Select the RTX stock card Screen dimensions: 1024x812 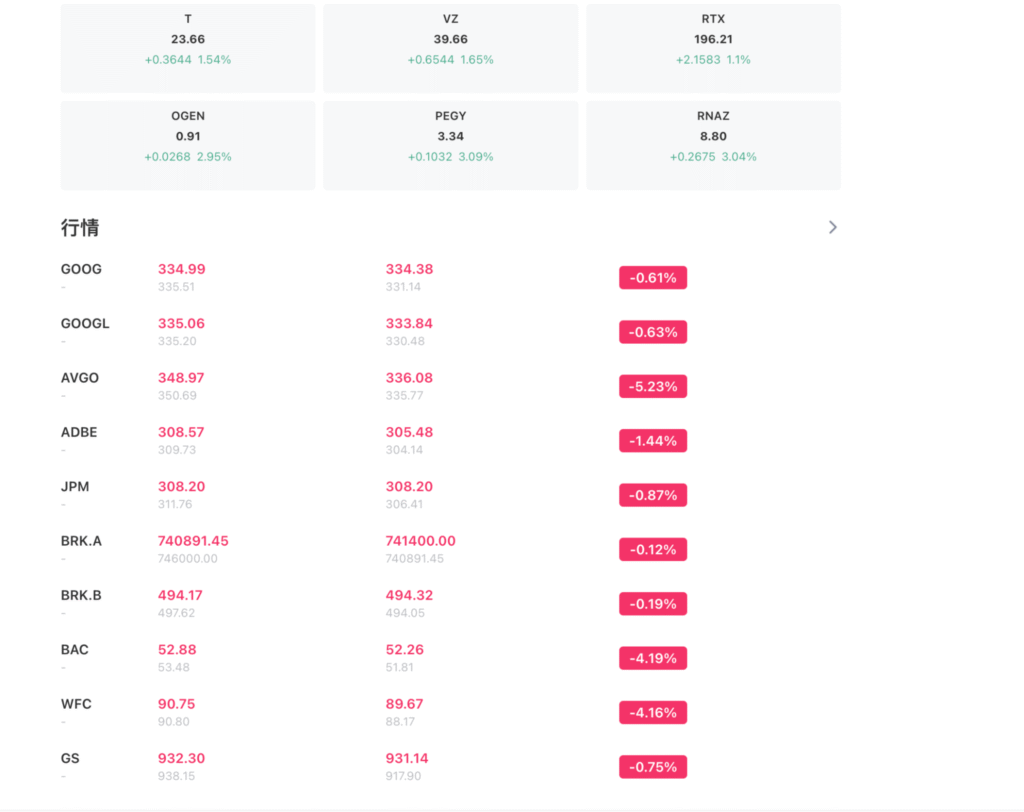pos(713,48)
